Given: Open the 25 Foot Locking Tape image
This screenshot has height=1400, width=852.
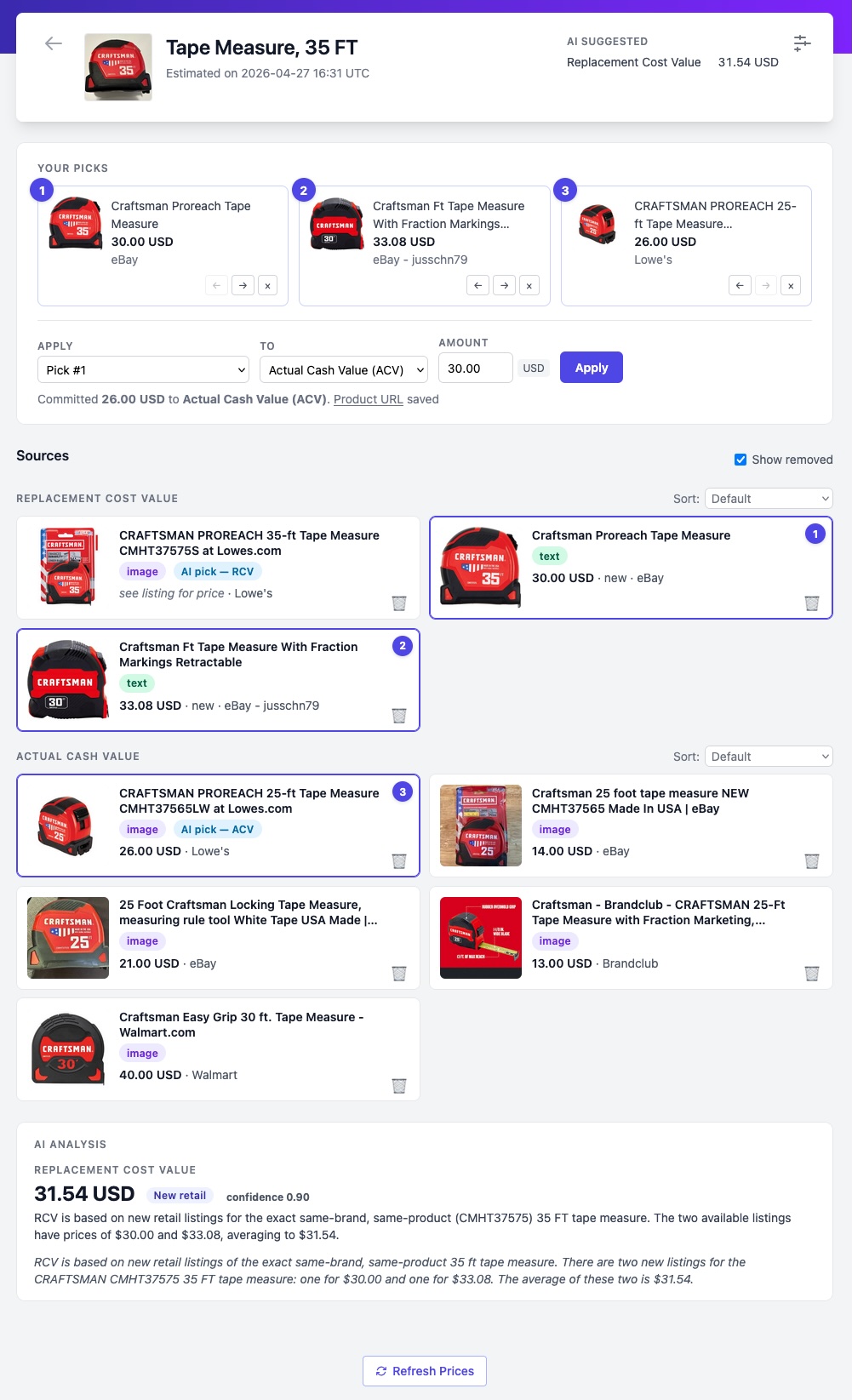Looking at the screenshot, I should click(x=68, y=938).
